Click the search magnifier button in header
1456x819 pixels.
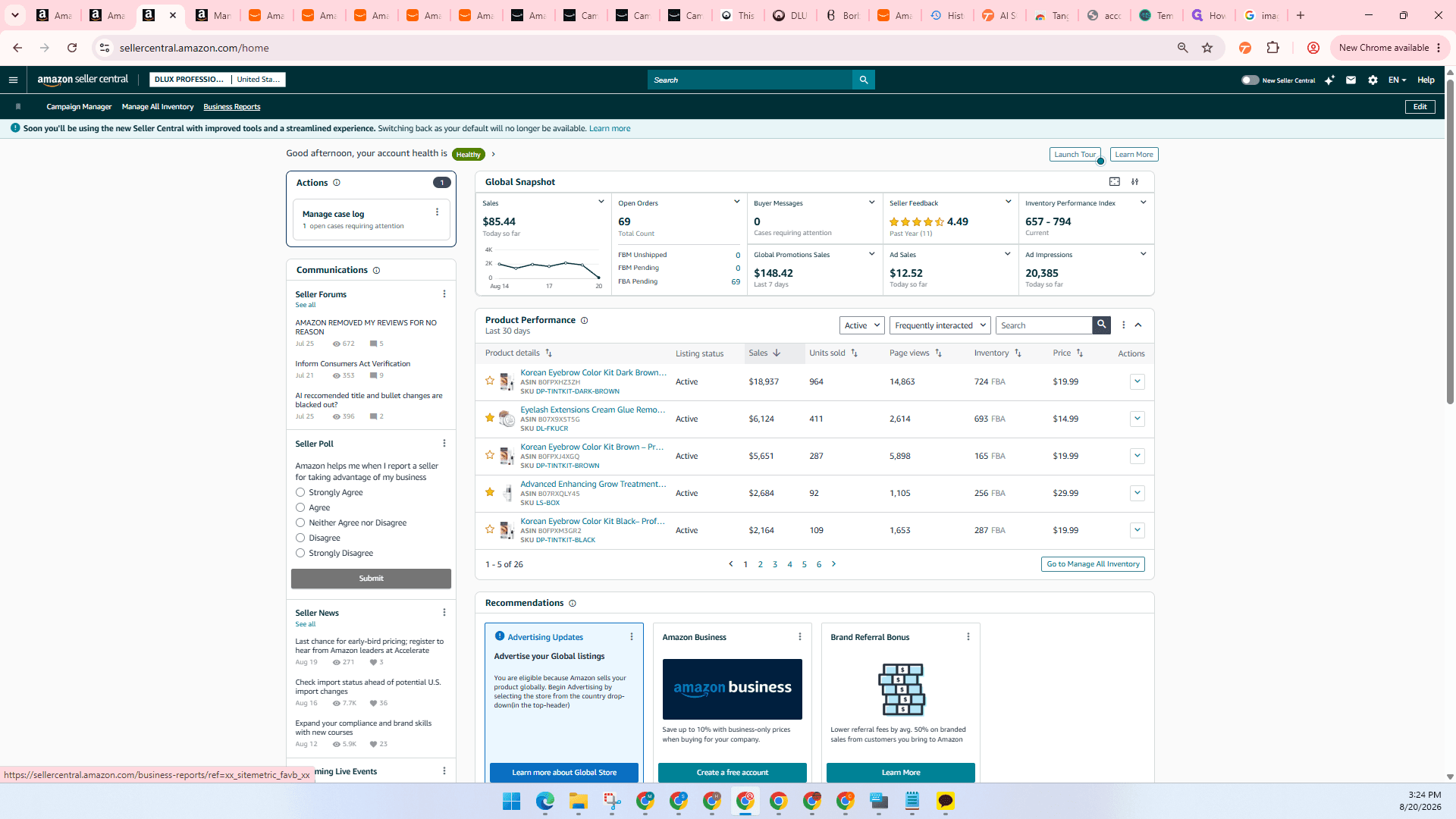coord(863,80)
